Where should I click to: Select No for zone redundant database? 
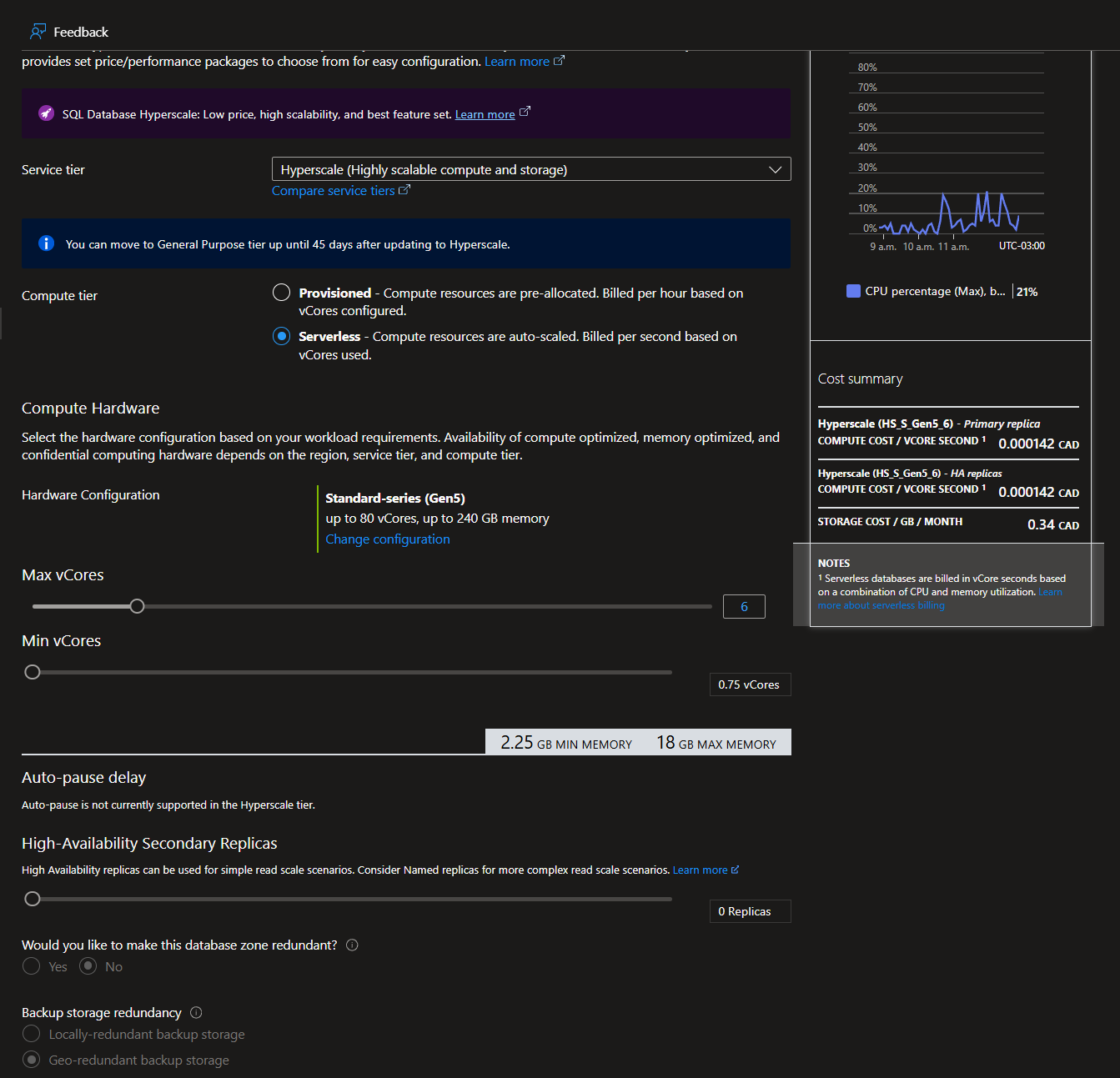(88, 966)
